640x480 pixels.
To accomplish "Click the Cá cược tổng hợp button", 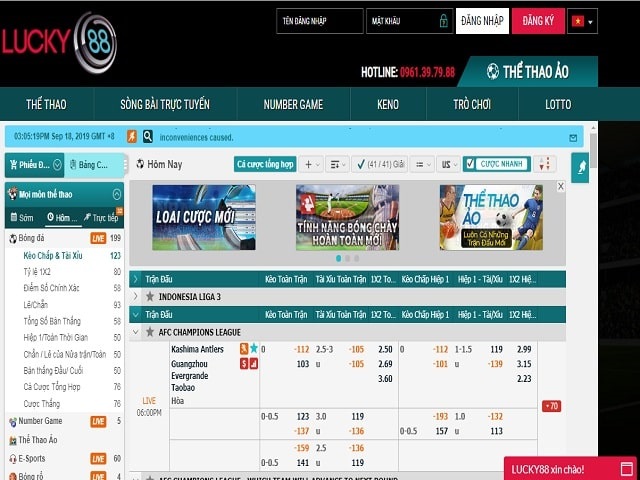I will coord(265,164).
